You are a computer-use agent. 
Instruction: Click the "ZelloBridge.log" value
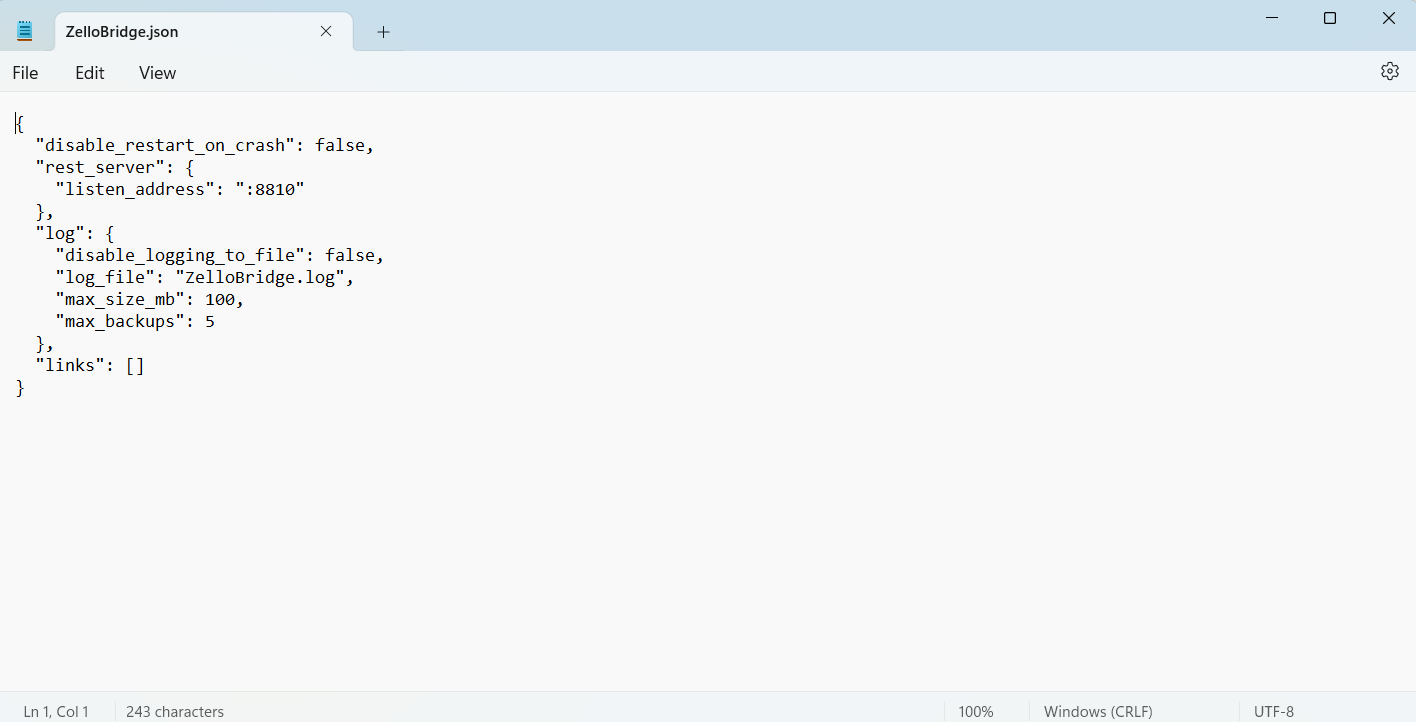click(260, 278)
